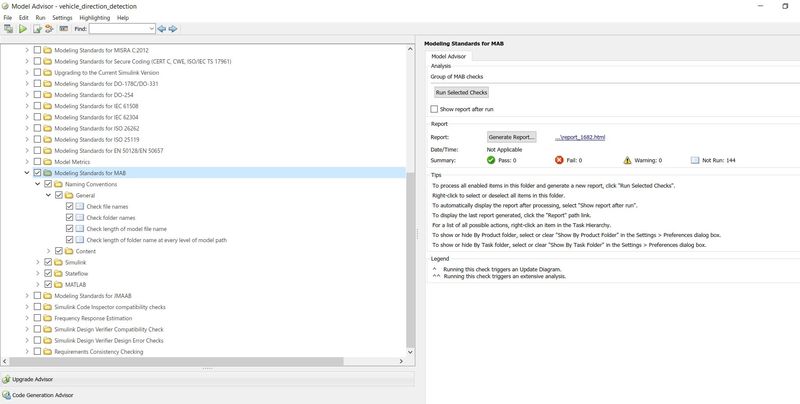This screenshot has height=404, width=800.
Task: Uncheck Modeling Standards for MAB checkbox
Action: coord(37,173)
